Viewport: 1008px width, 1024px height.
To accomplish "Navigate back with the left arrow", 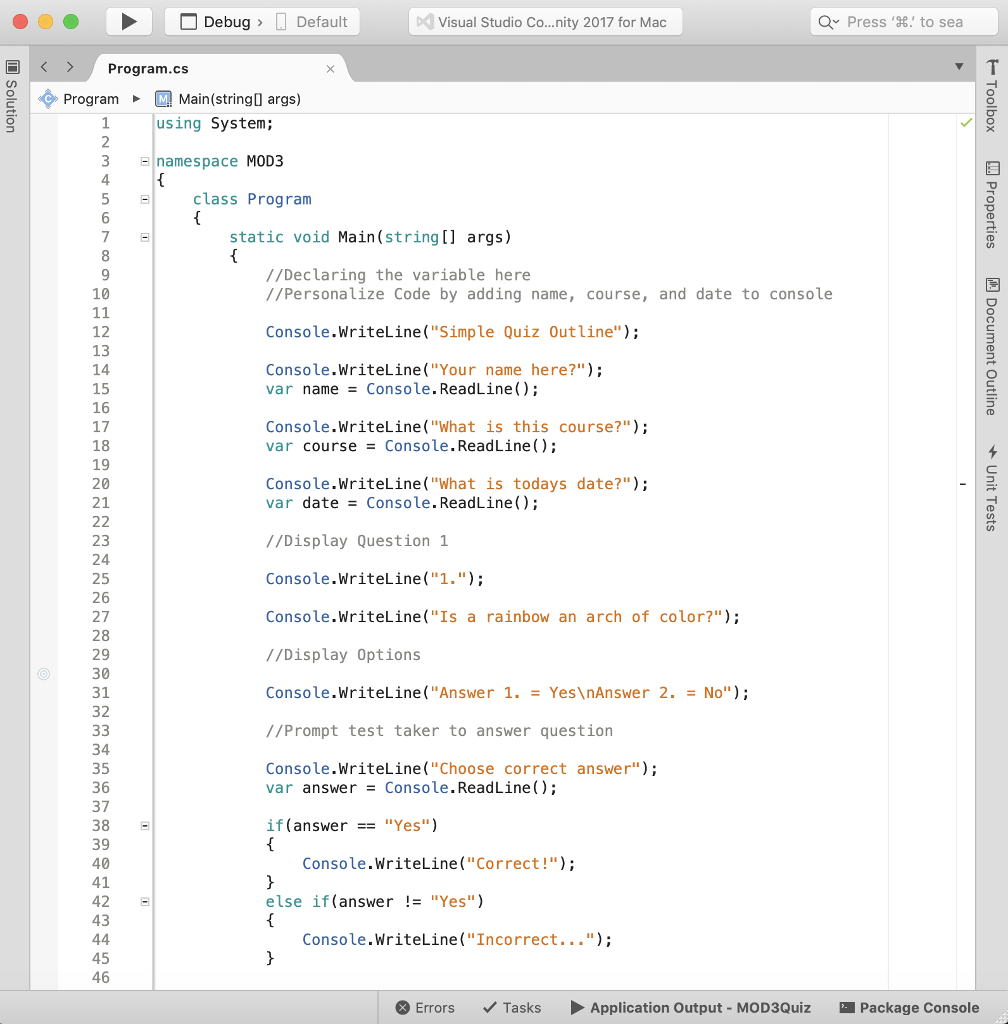I will pos(44,67).
